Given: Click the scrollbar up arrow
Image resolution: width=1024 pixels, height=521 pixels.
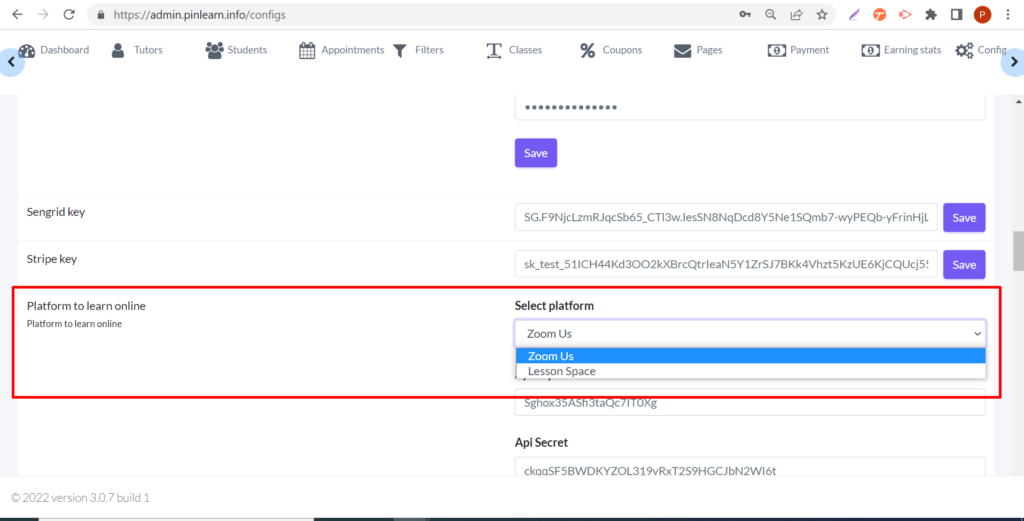Looking at the screenshot, I should tap(1018, 101).
